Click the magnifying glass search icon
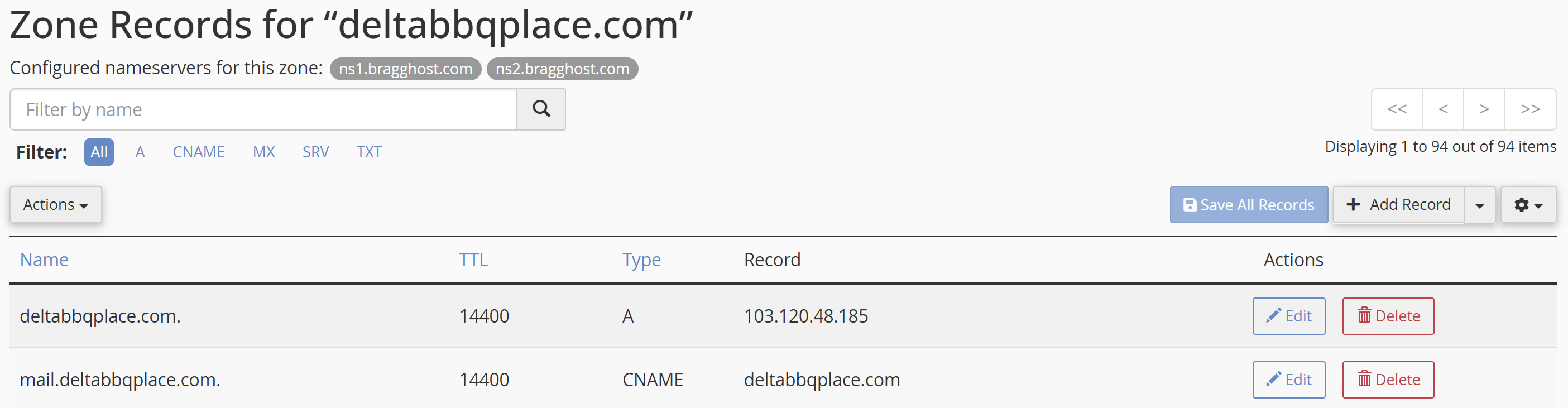The image size is (1568, 408). (x=540, y=109)
